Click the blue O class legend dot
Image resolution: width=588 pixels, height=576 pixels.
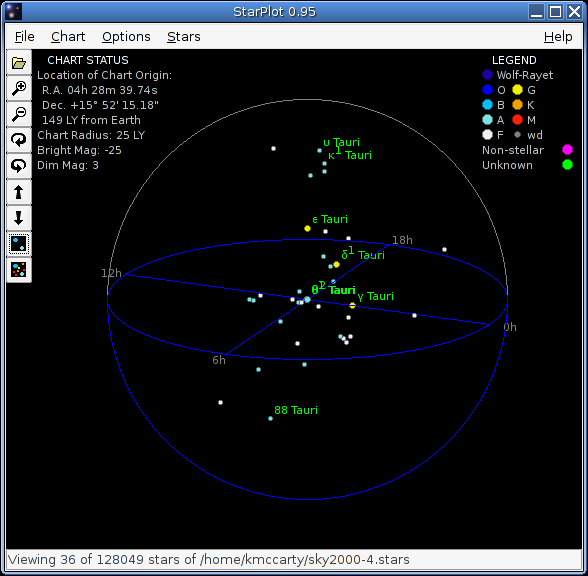click(488, 90)
